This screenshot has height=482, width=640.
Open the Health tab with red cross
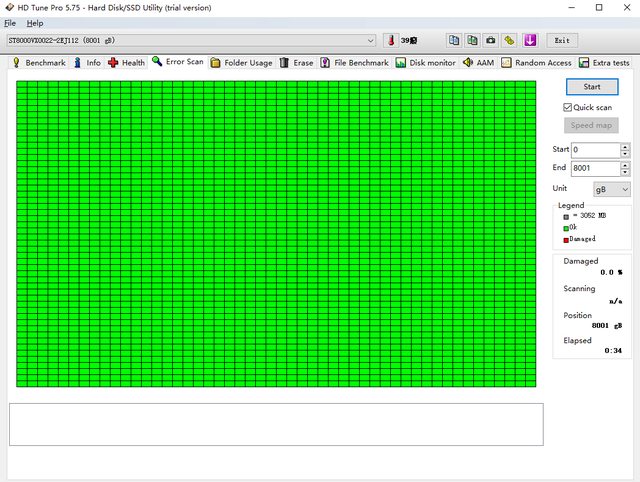pyautogui.click(x=127, y=62)
